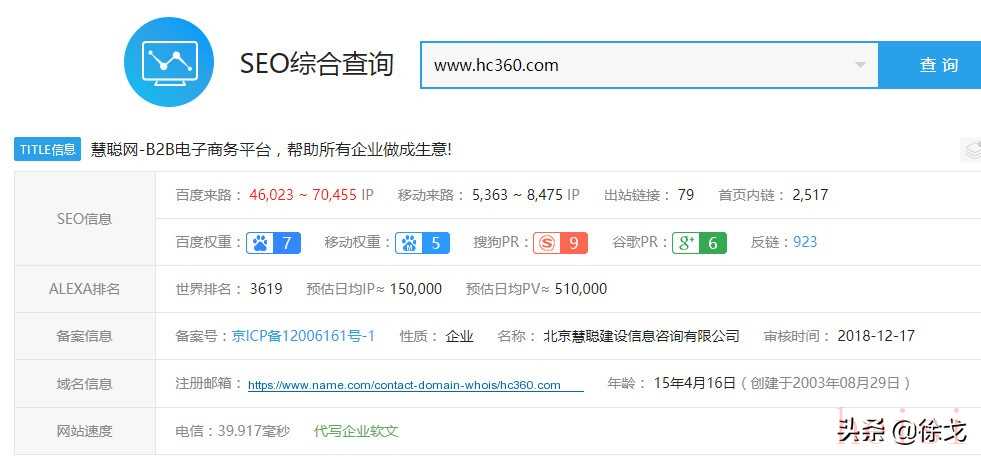Select the ALEXA排名 row header

[84, 289]
